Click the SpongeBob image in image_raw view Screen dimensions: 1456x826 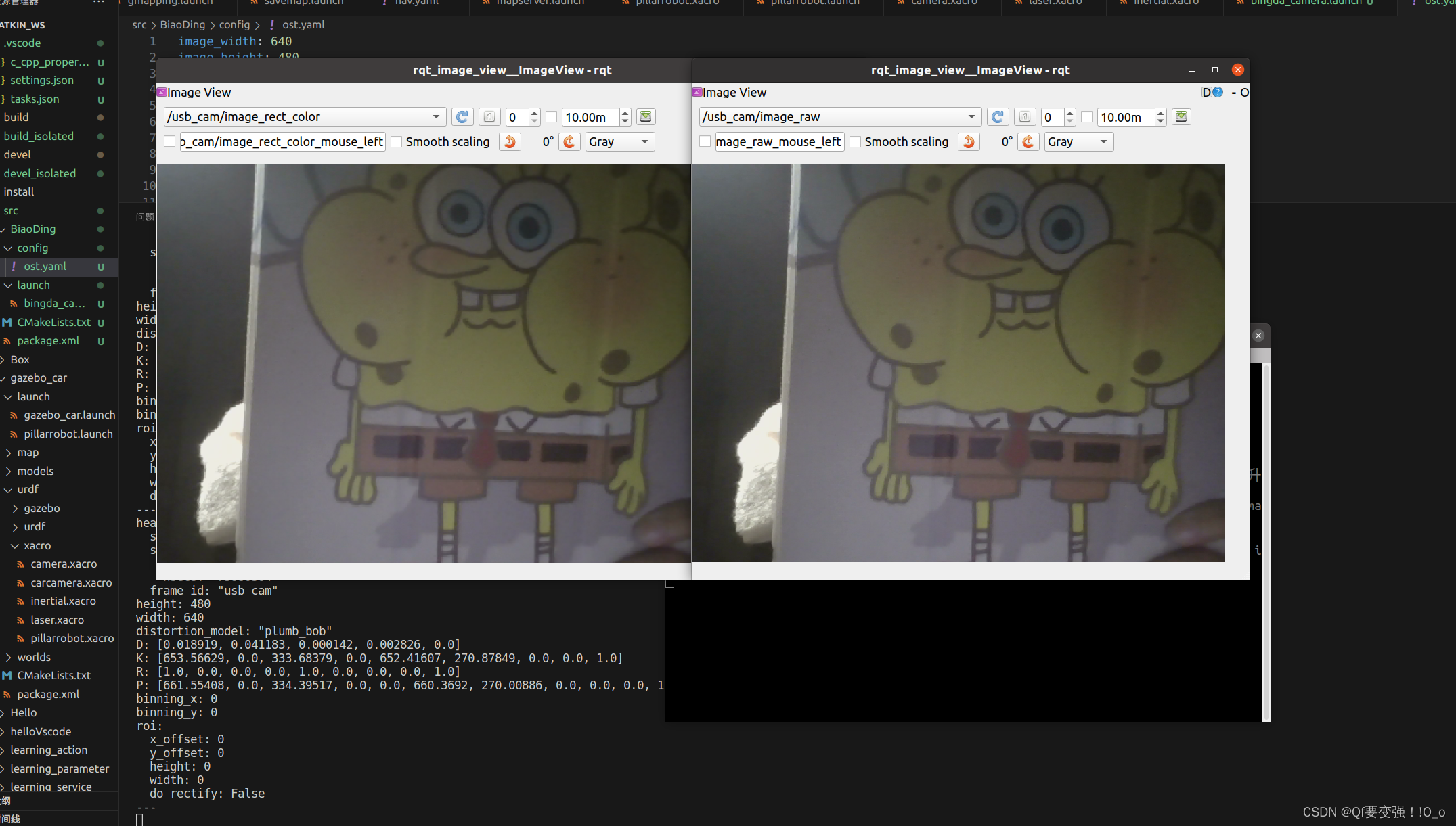tap(958, 363)
